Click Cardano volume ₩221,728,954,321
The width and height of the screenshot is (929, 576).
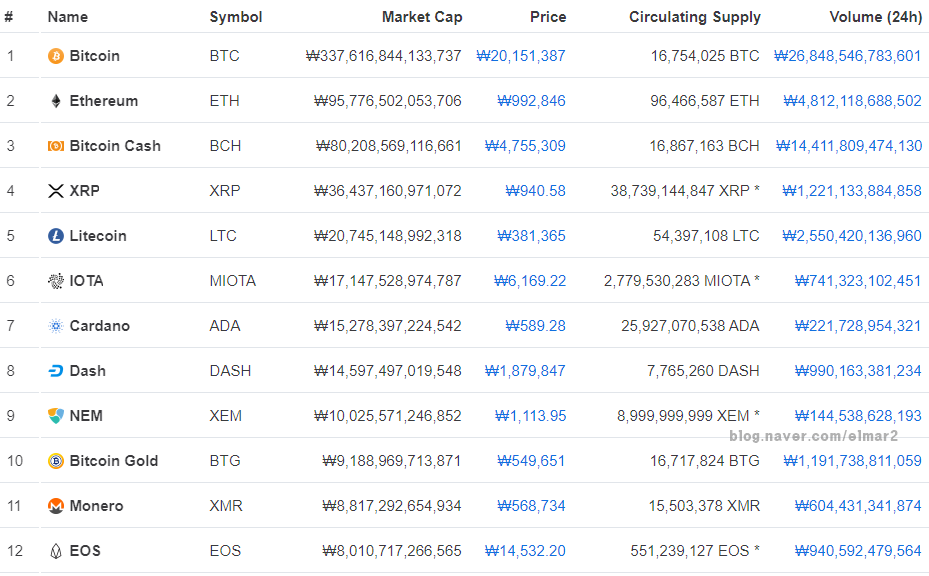pos(858,327)
